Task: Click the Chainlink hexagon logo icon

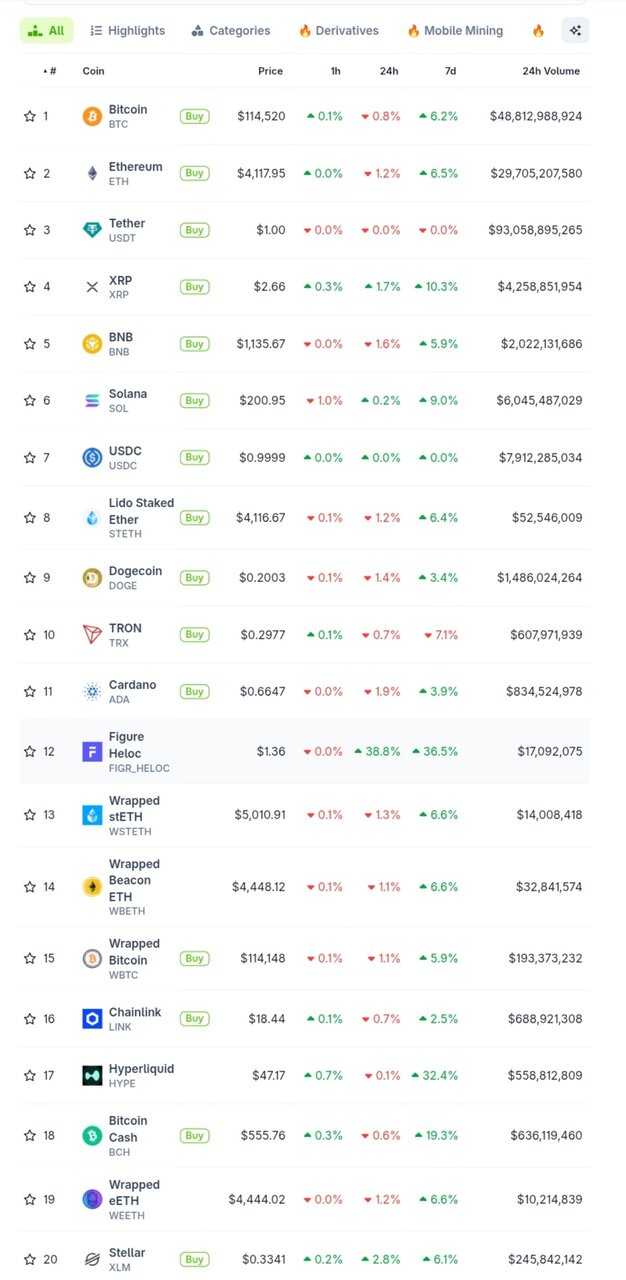Action: tap(92, 1019)
